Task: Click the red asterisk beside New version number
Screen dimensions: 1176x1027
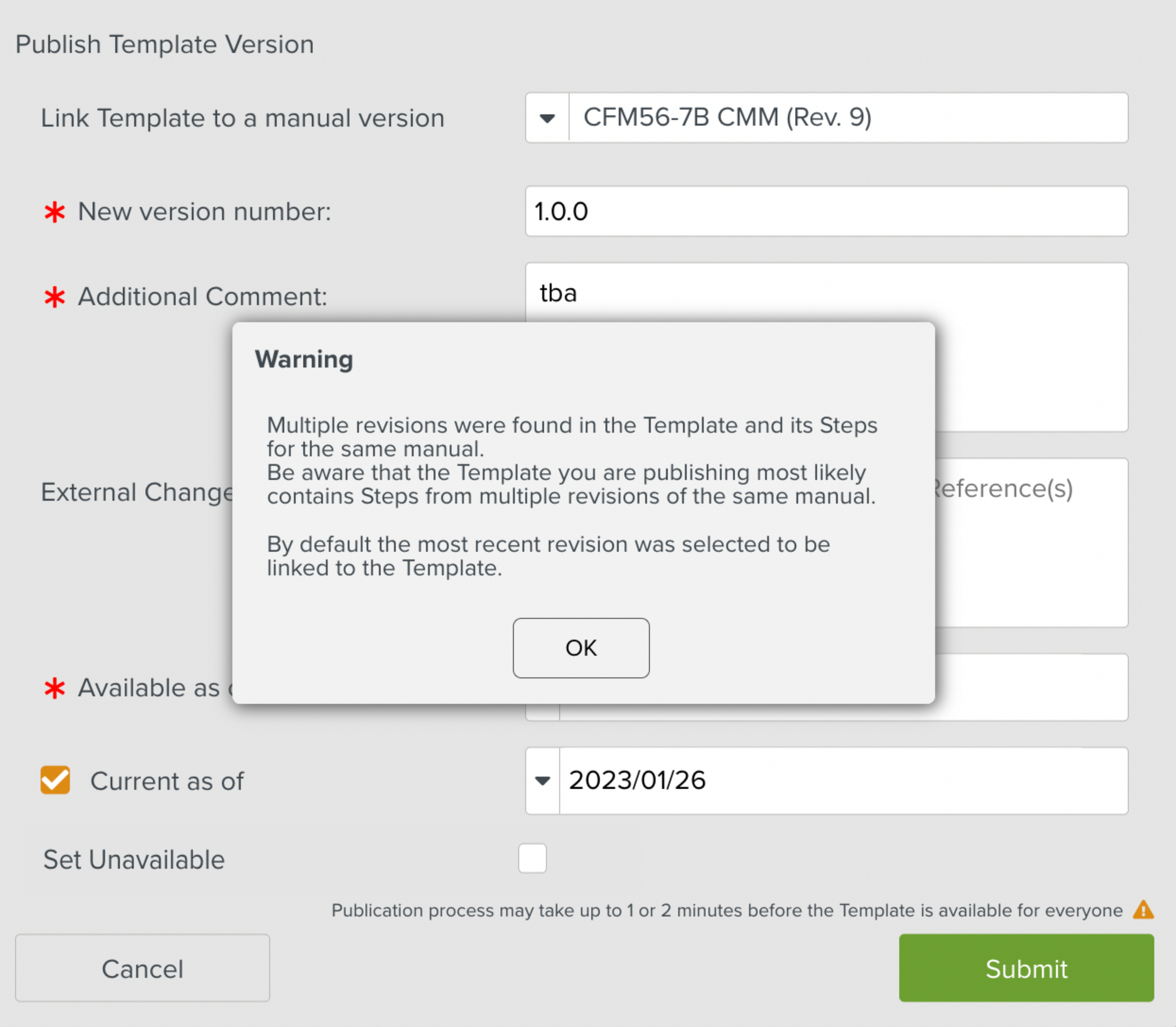Action: [55, 212]
